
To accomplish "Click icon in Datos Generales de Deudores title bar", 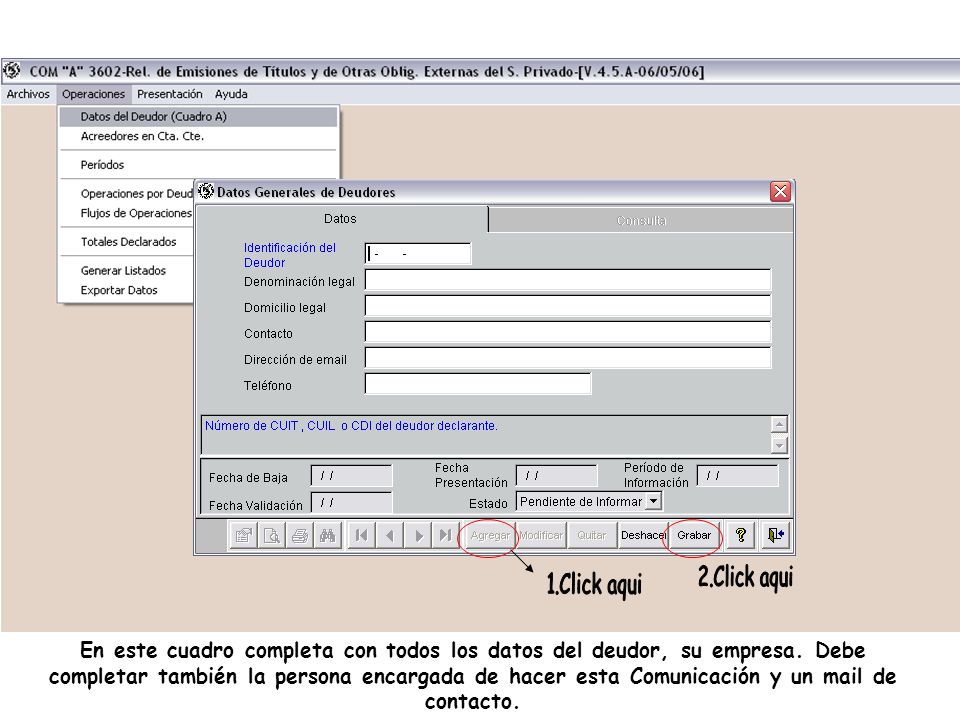I will click(206, 191).
